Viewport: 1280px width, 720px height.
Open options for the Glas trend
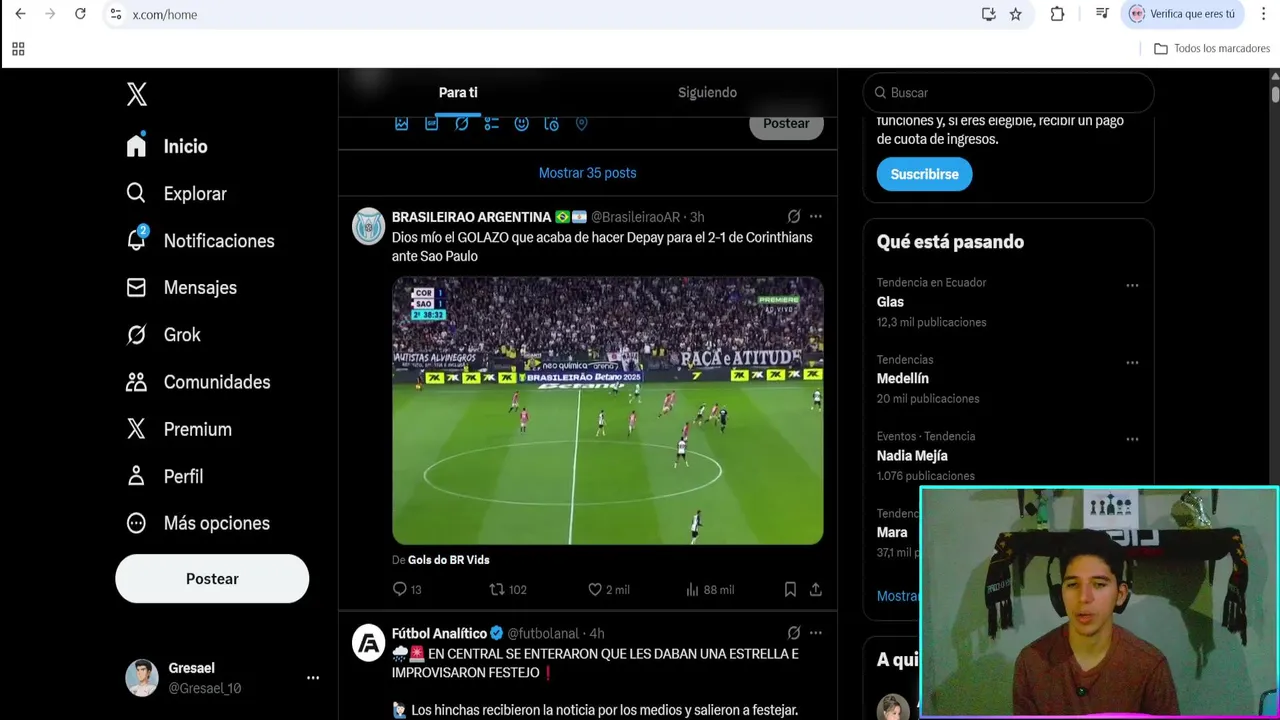coord(1132,285)
